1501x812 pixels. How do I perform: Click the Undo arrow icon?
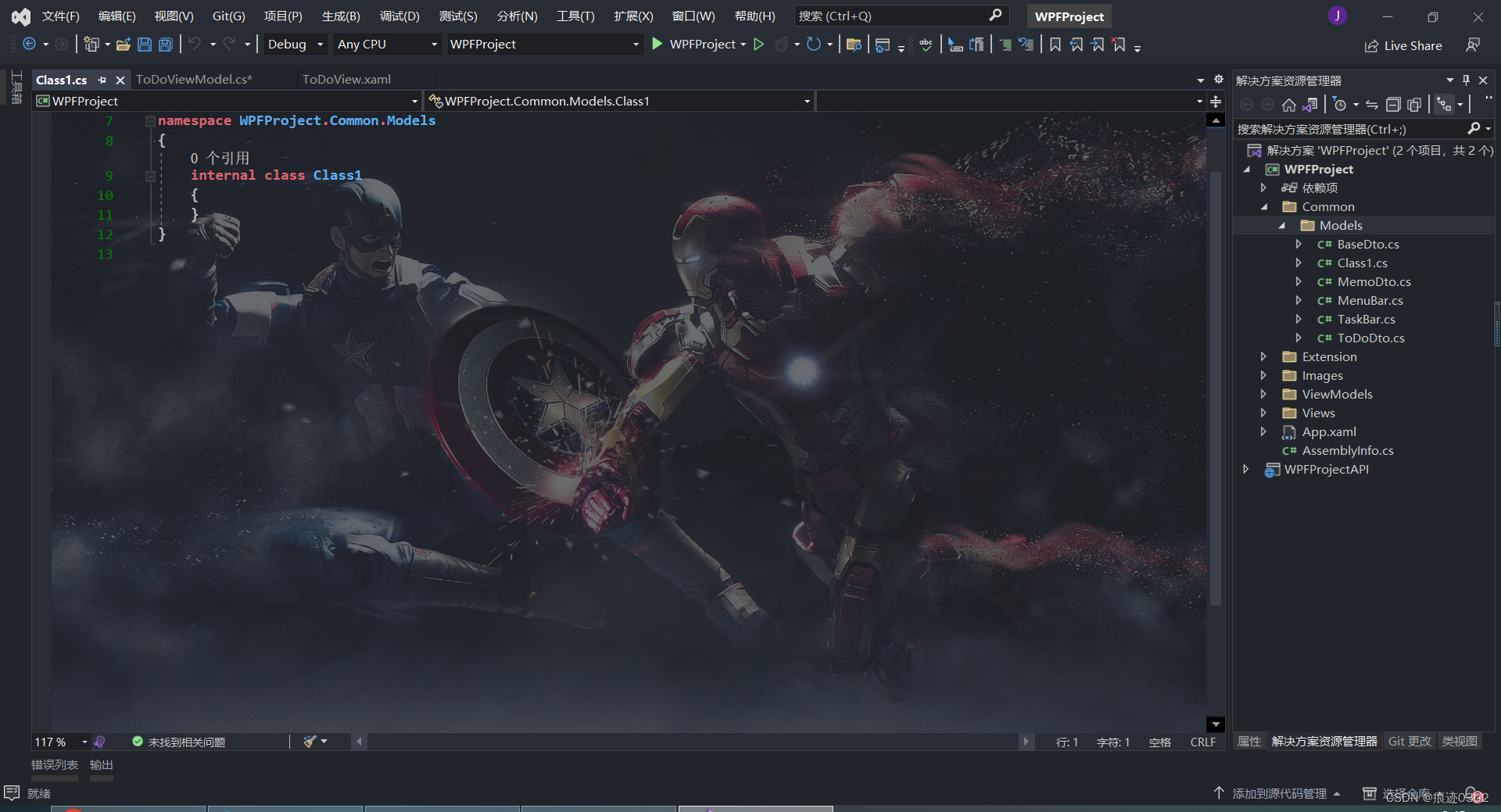[x=195, y=45]
